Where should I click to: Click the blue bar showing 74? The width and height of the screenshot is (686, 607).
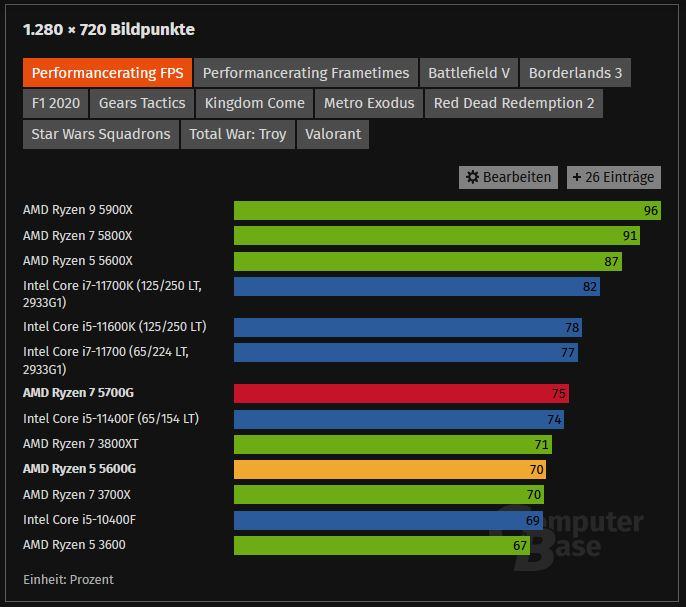(x=399, y=419)
